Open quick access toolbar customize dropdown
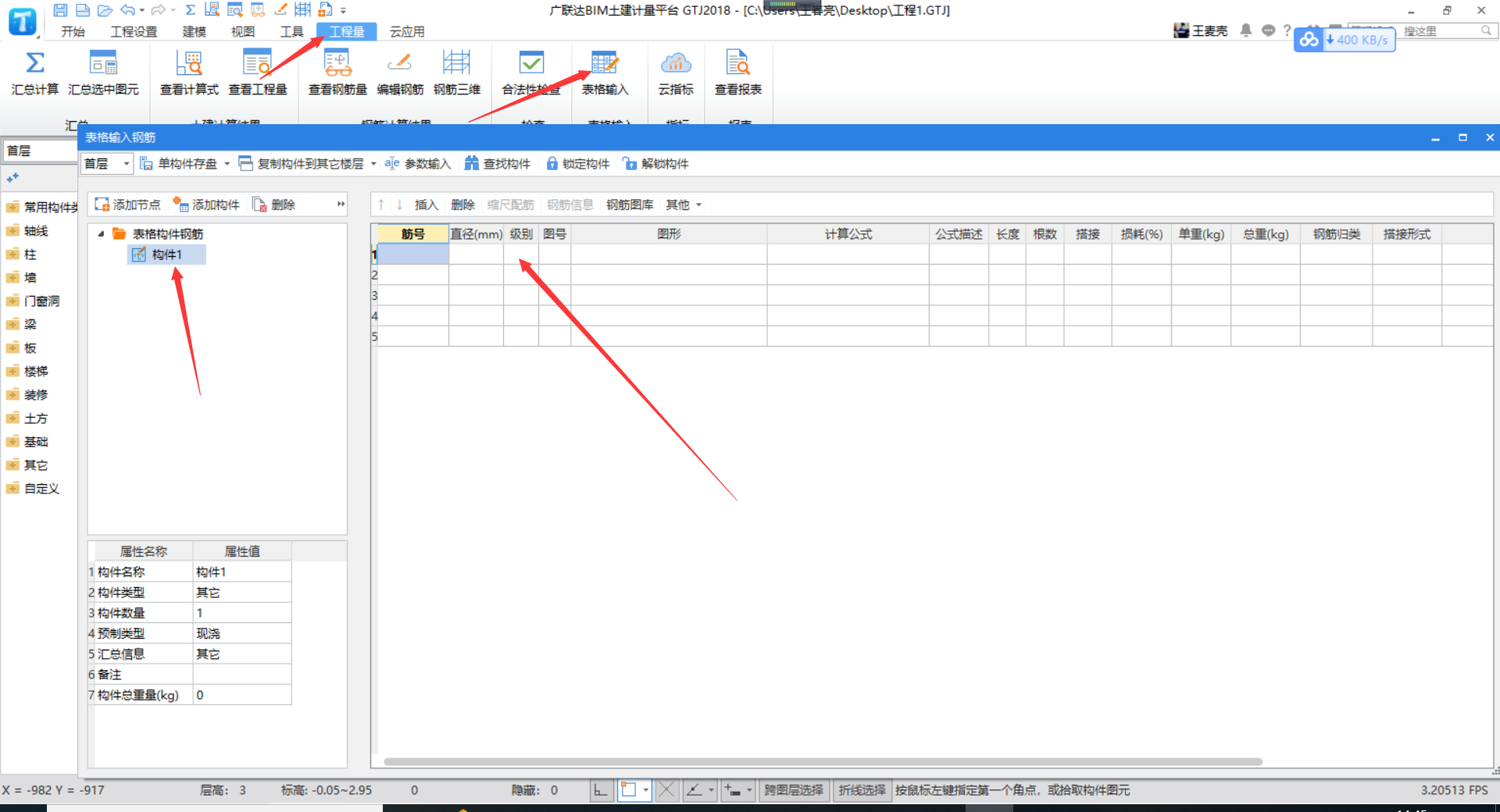Image resolution: width=1500 pixels, height=812 pixels. (343, 10)
